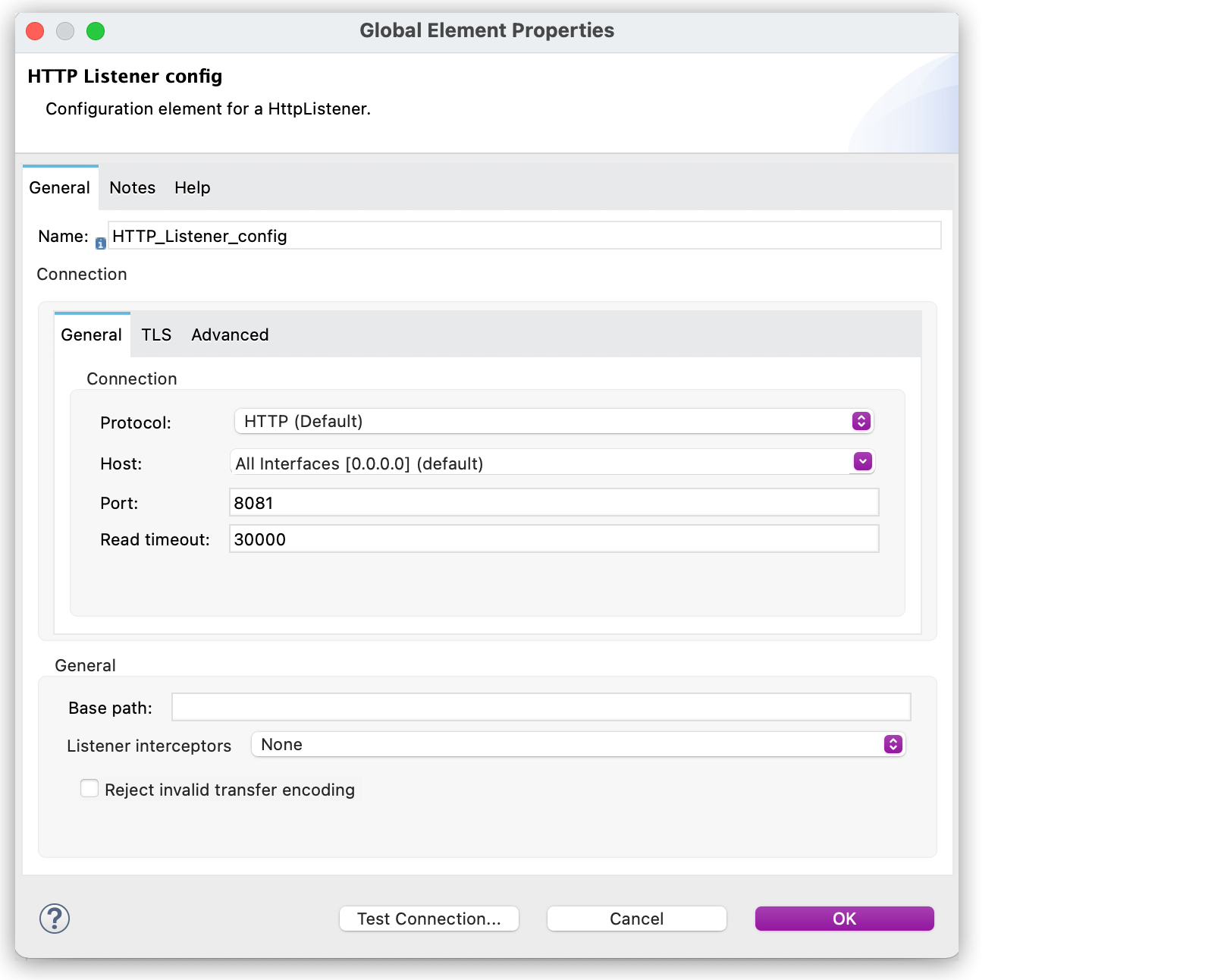The image size is (1227, 980).
Task: Click inside the empty Base path field
Action: pos(540,706)
